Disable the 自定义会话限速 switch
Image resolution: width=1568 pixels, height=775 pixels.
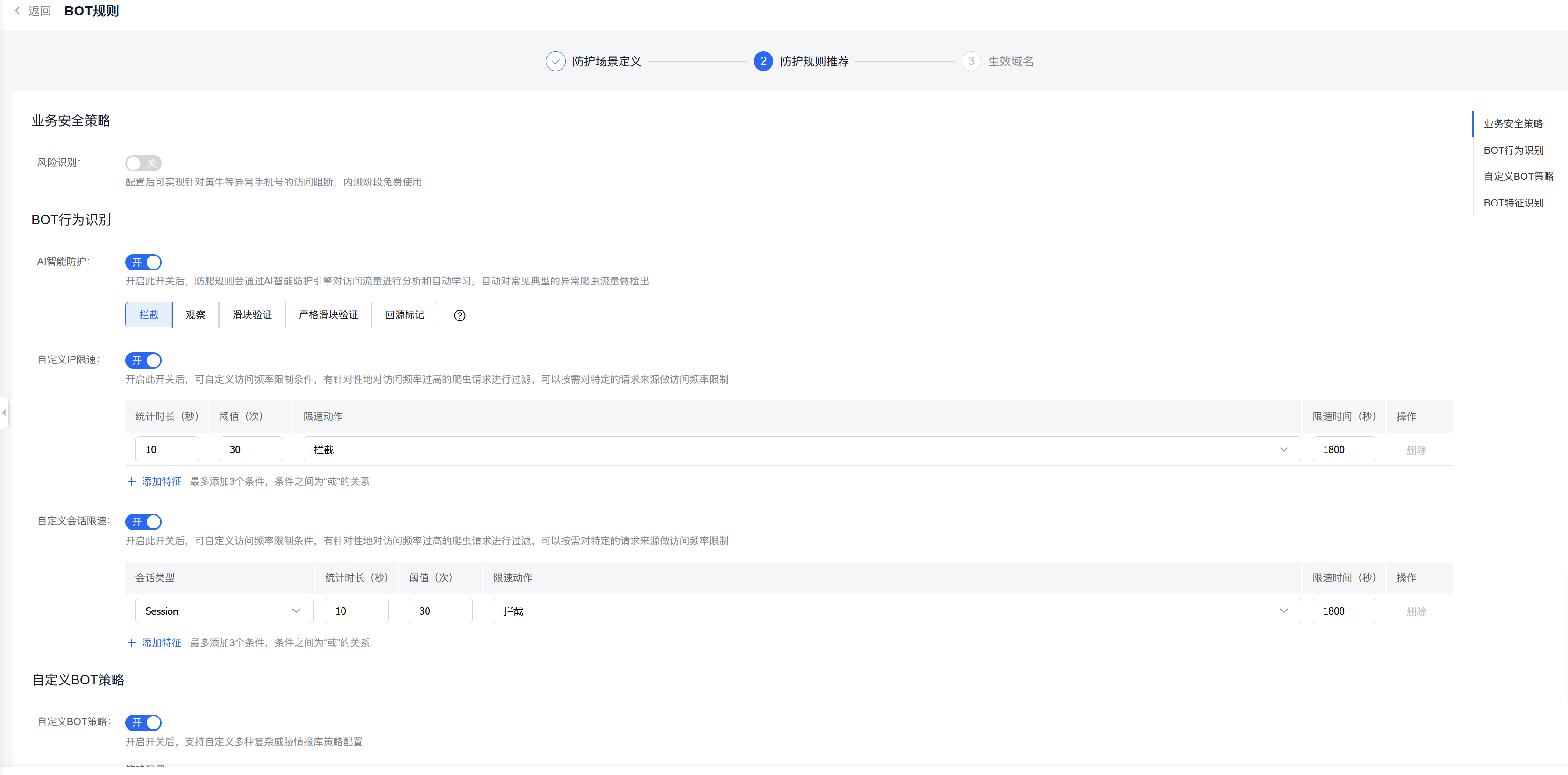click(x=143, y=522)
